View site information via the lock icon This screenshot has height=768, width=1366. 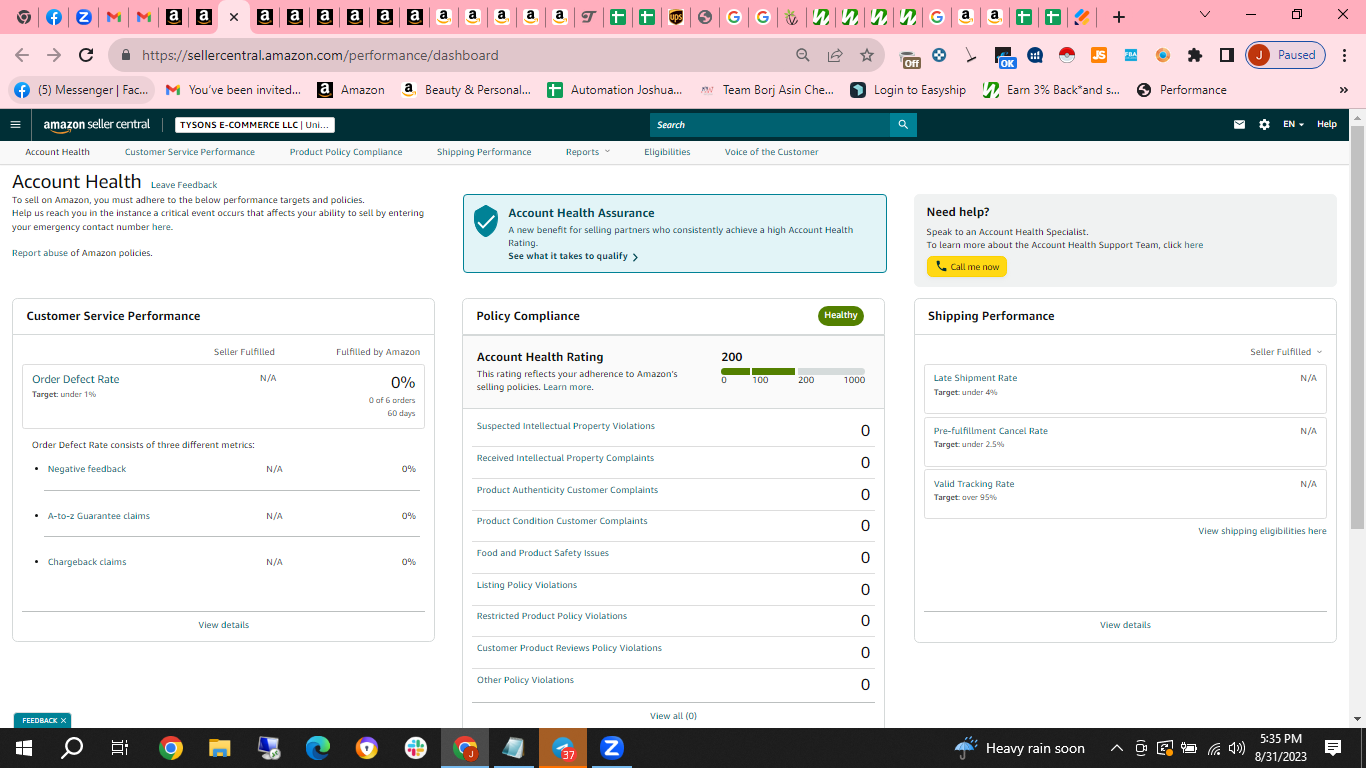tap(125, 55)
